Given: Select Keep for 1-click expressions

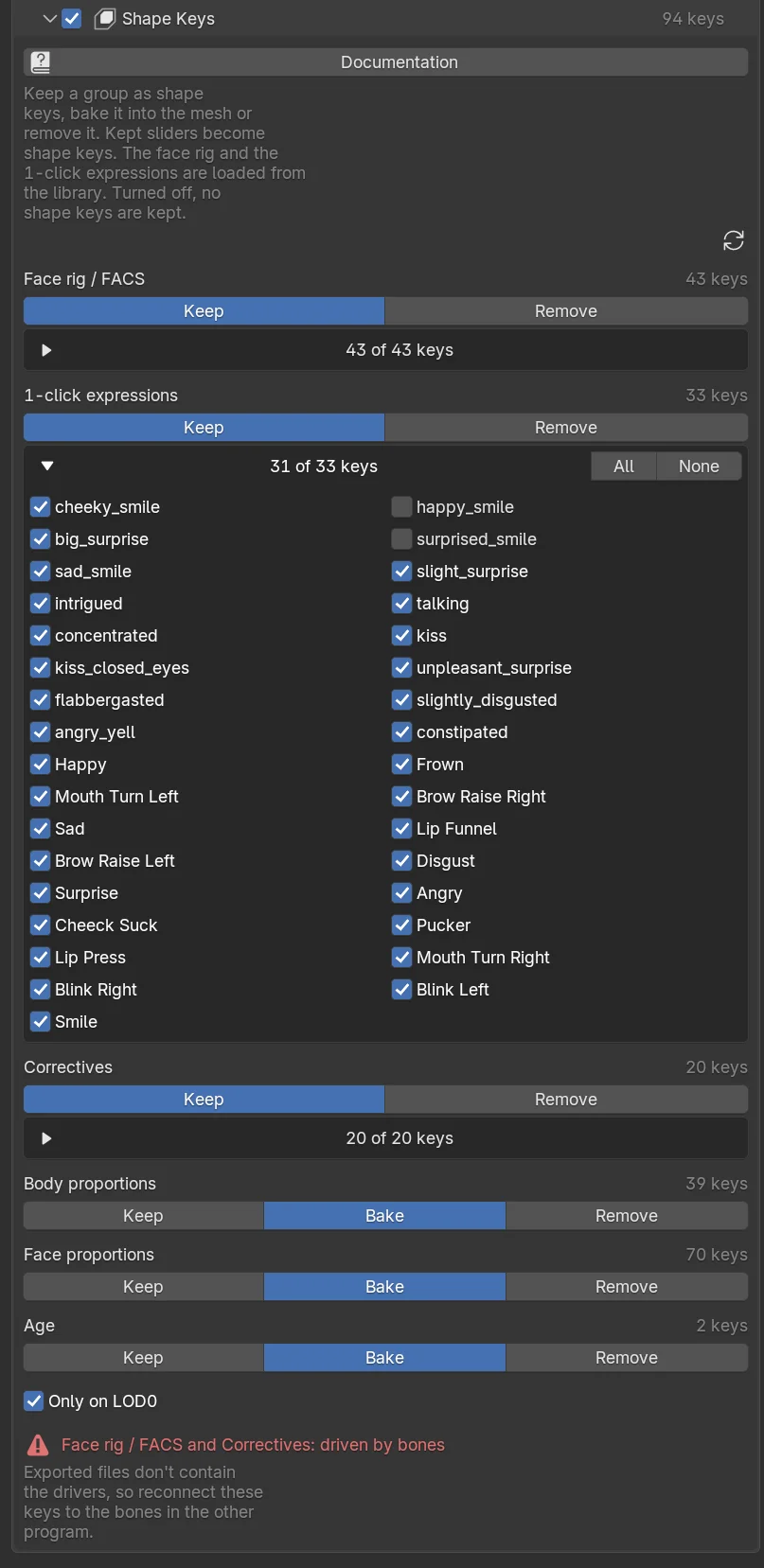Looking at the screenshot, I should point(204,428).
